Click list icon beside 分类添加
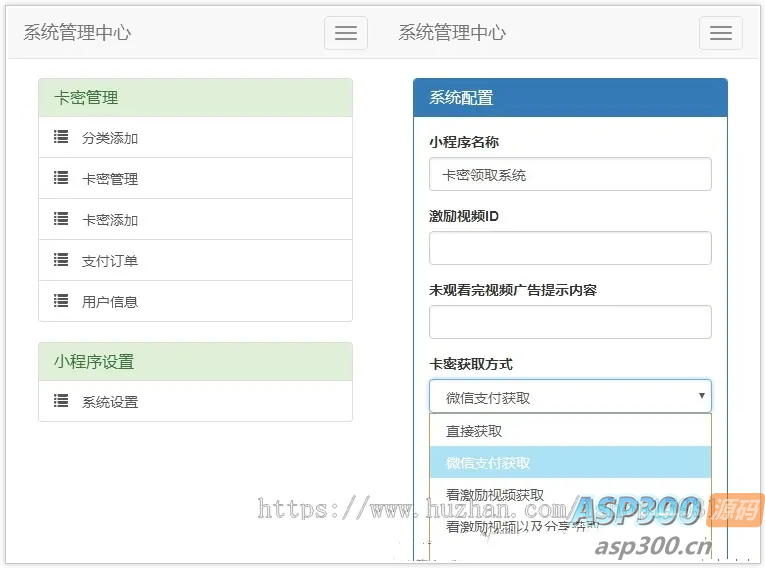The width and height of the screenshot is (765, 568). point(61,137)
